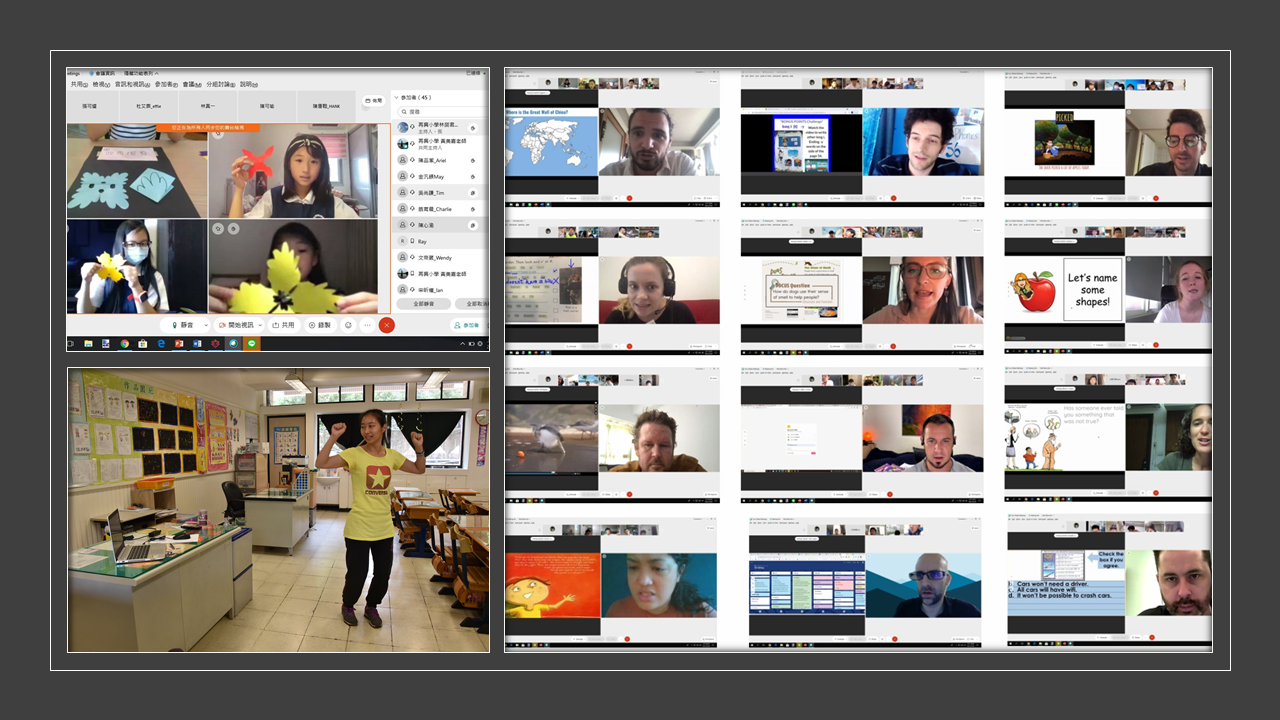
Task: Expand the arrow next to 開始視訊
Action: click(261, 325)
